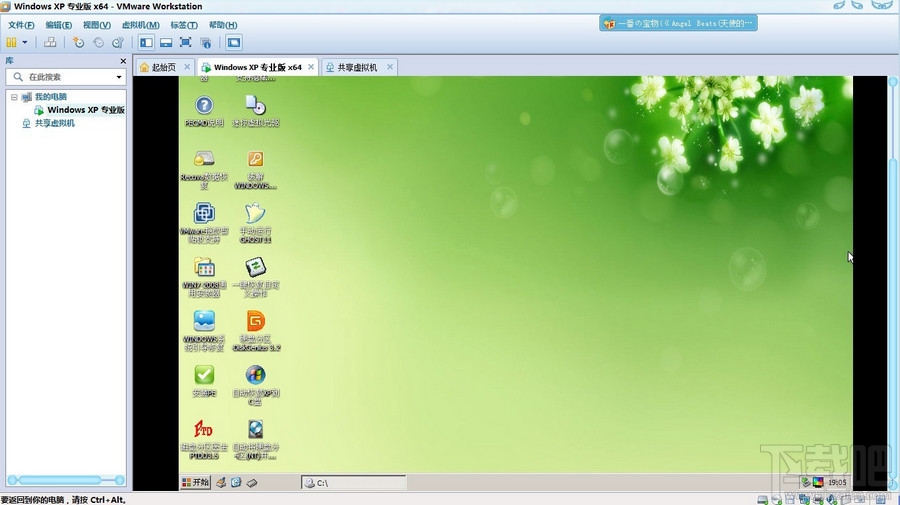Image resolution: width=900 pixels, height=505 pixels.
Task: Click the library search field 在此搜索
Action: pos(65,77)
